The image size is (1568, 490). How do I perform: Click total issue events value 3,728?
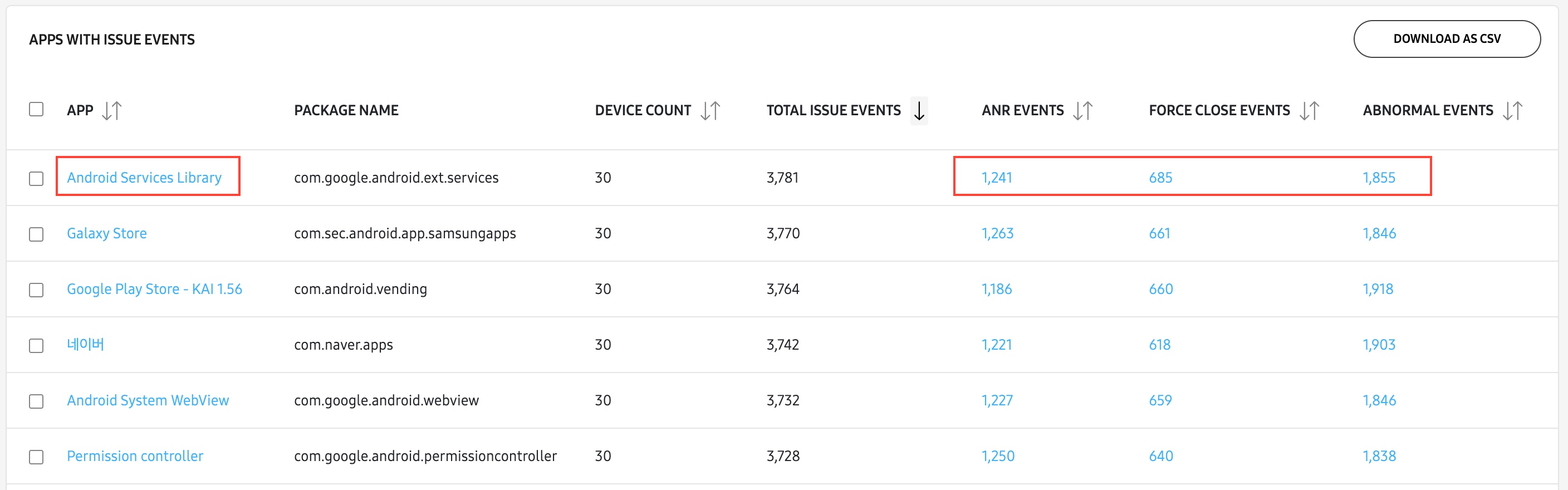783,456
